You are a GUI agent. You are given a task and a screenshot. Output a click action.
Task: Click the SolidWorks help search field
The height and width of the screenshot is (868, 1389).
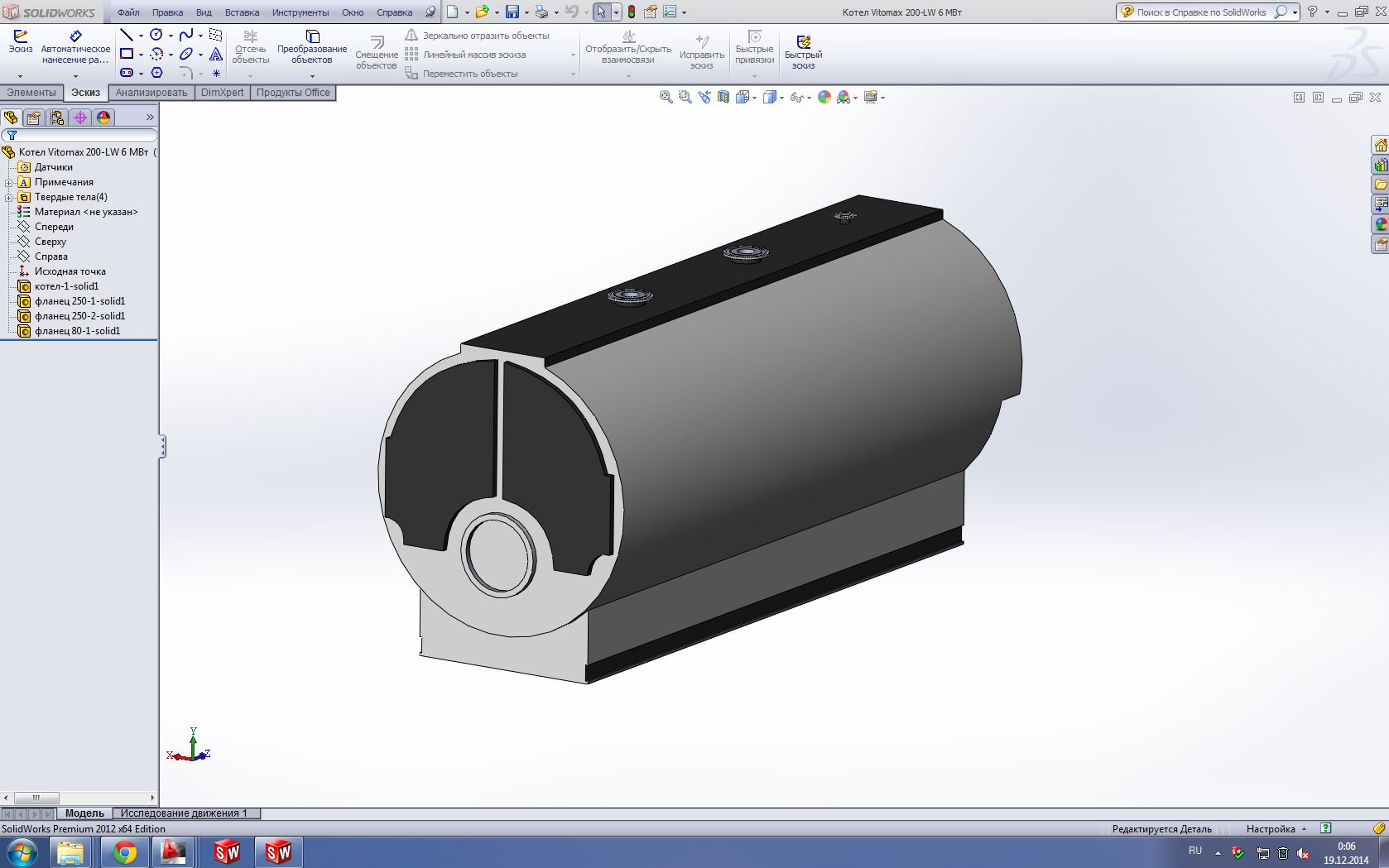(x=1201, y=12)
